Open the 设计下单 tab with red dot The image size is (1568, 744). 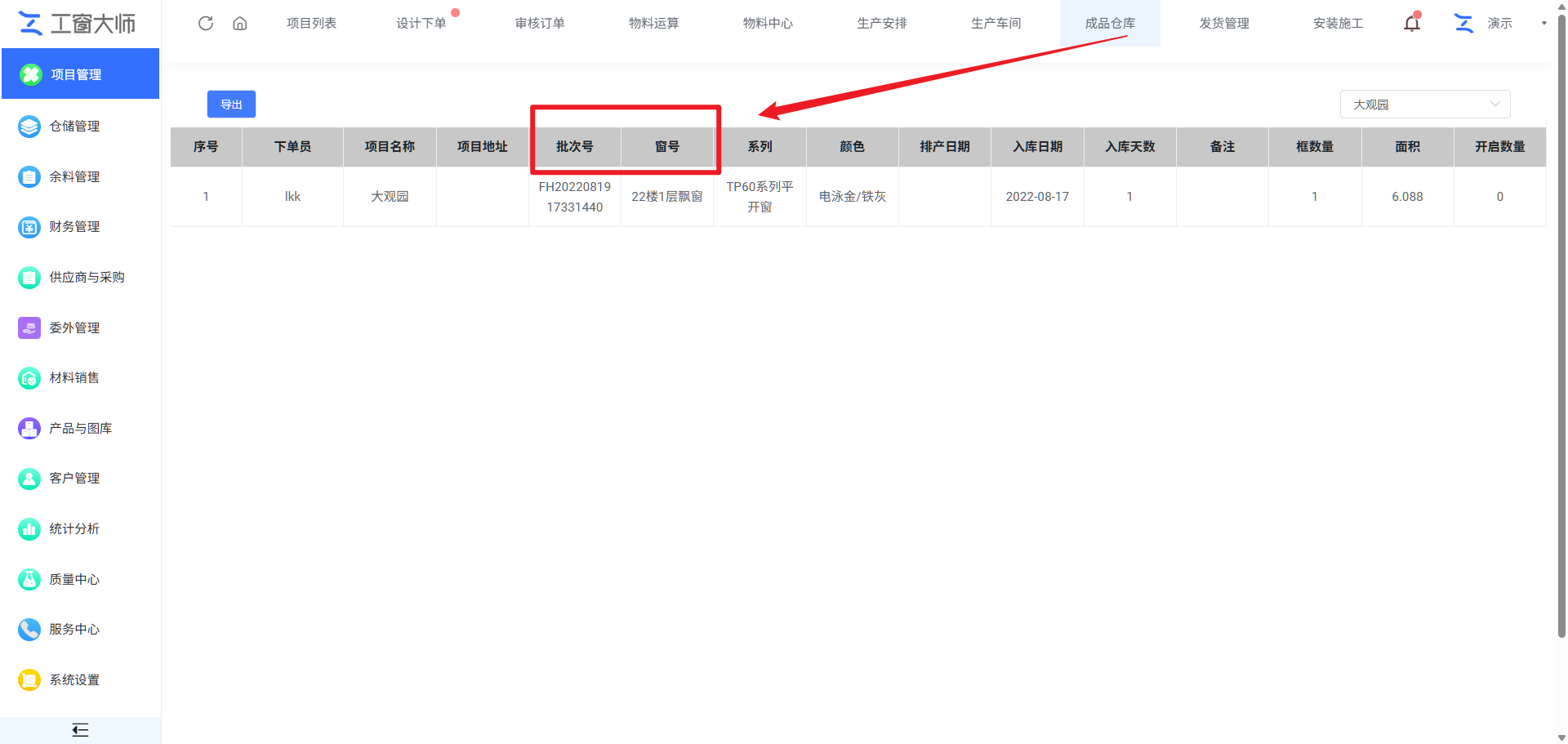421,23
